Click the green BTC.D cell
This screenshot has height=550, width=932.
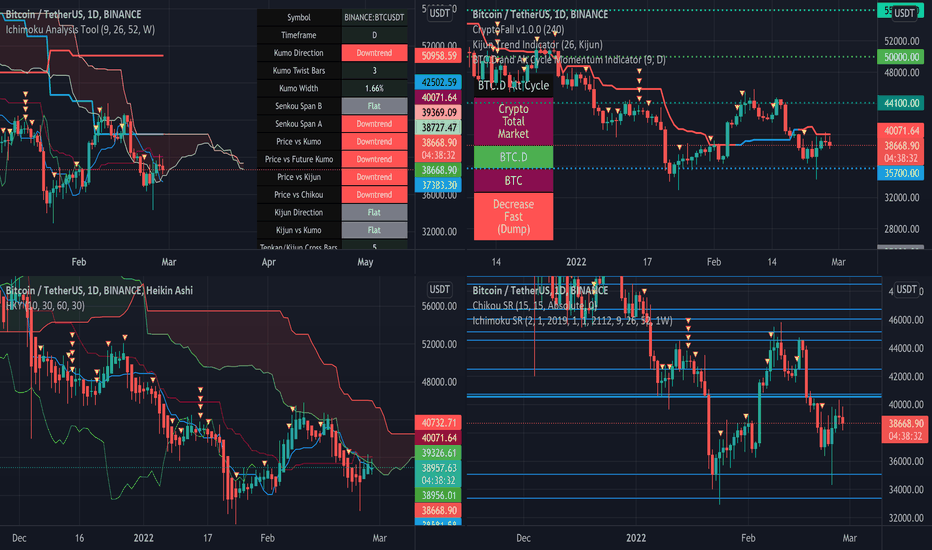(x=514, y=157)
